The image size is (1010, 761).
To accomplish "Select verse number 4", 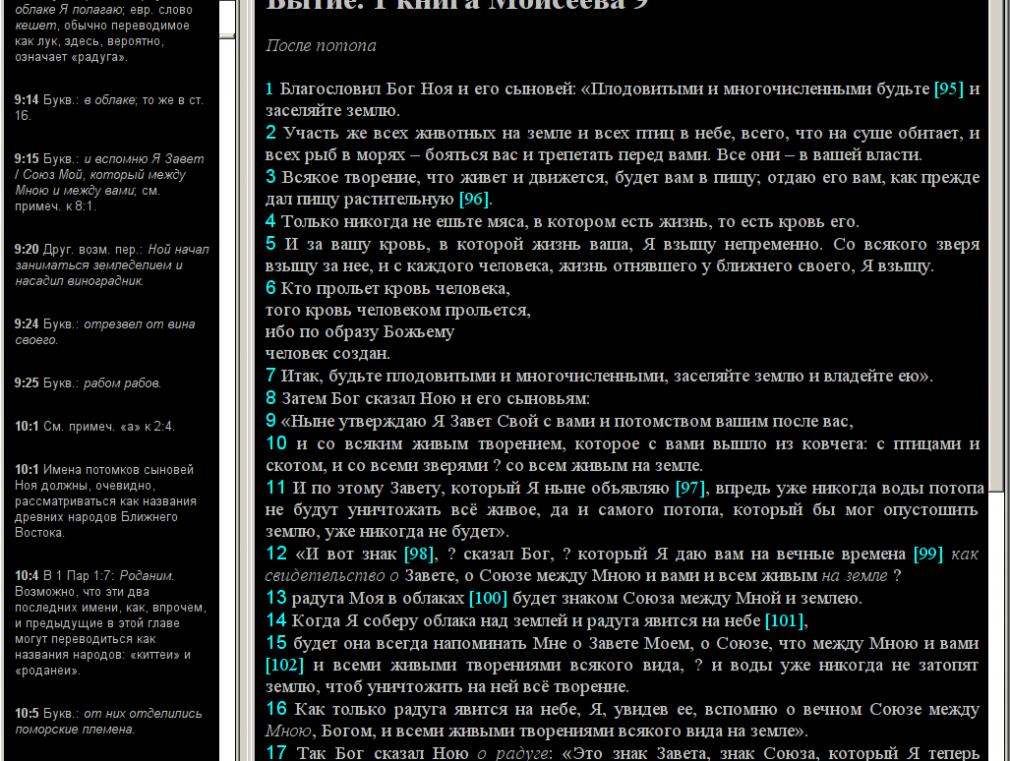I will pyautogui.click(x=271, y=221).
